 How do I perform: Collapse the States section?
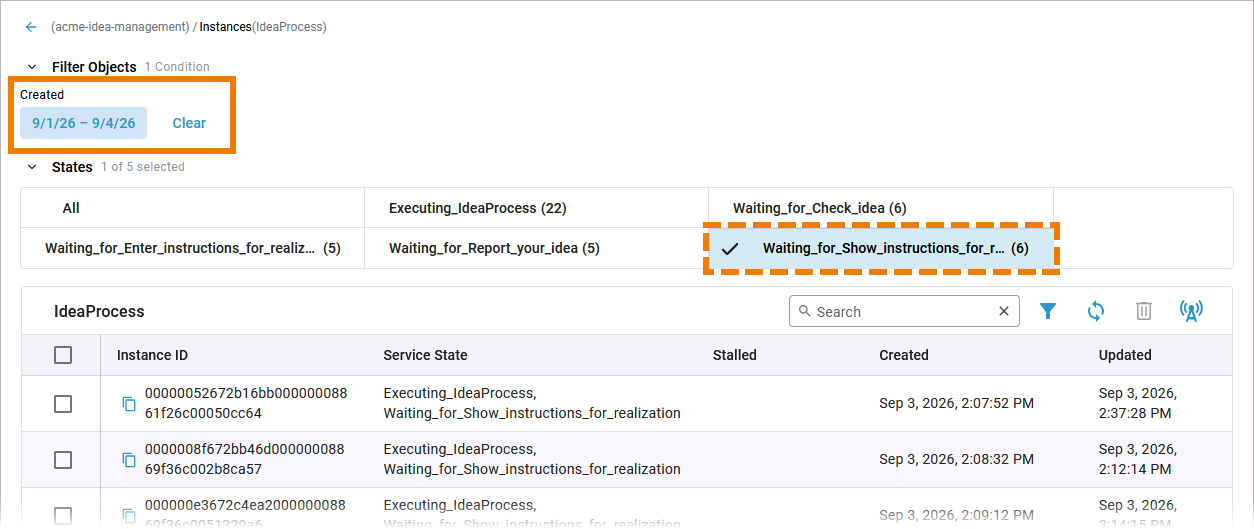point(32,167)
